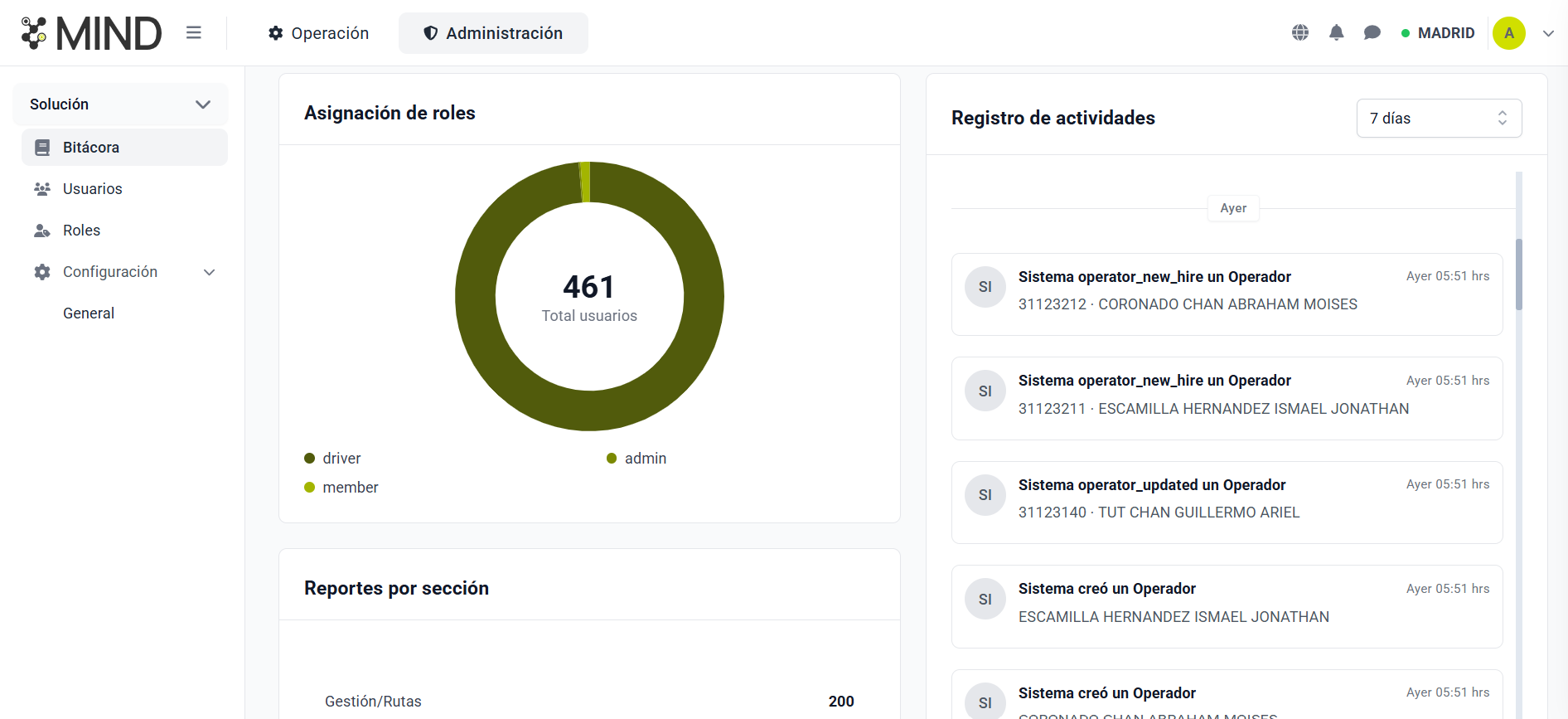Screen dimensions: 1568x719
Task: Open the Administración tab
Action: [x=493, y=33]
